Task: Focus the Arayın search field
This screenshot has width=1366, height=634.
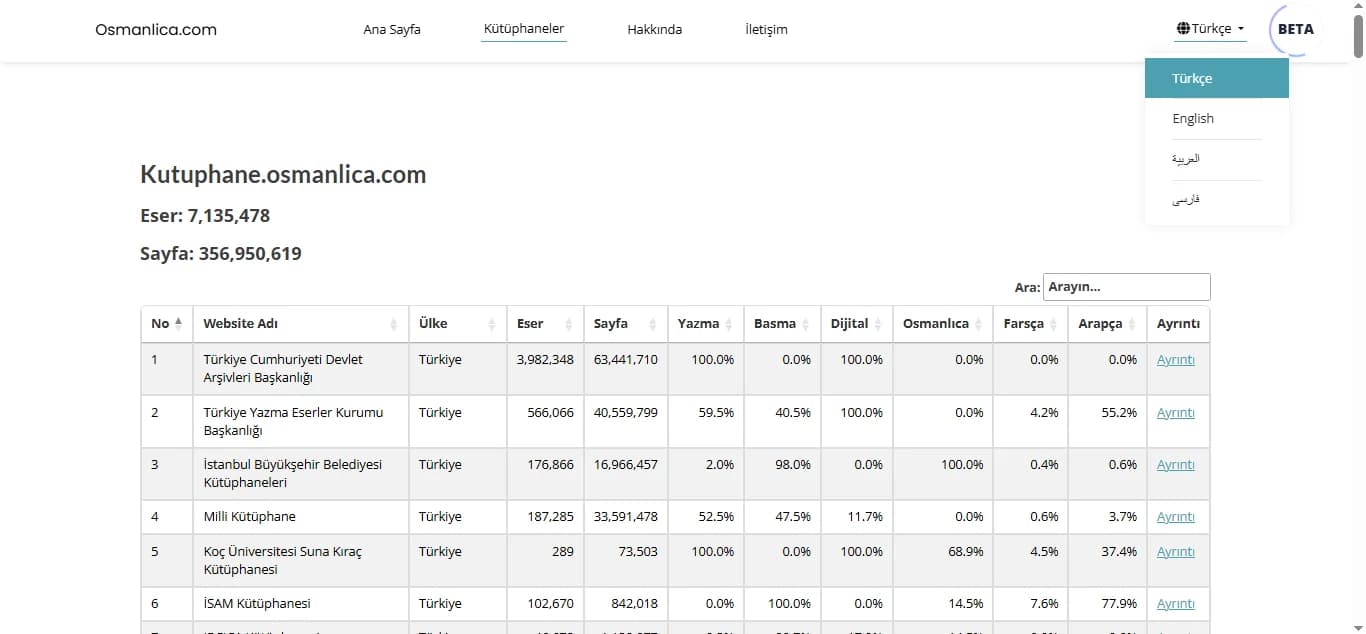Action: [x=1127, y=287]
